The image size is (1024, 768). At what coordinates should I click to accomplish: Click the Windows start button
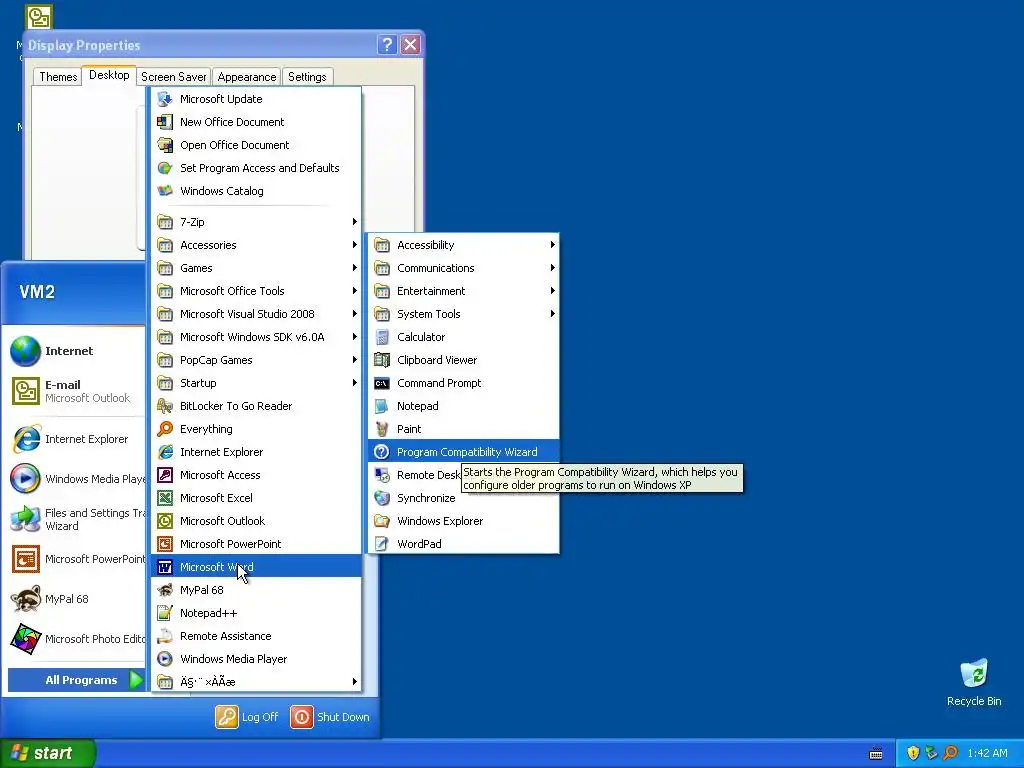[47, 753]
